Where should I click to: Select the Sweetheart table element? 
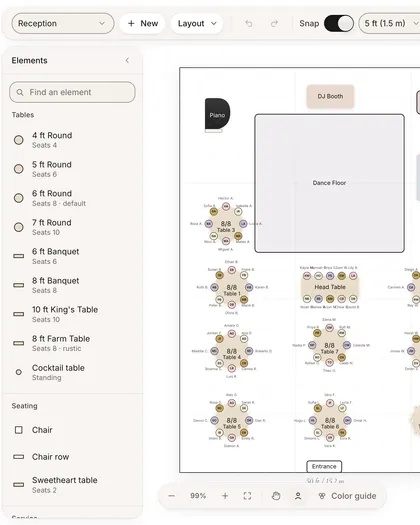coord(72,484)
